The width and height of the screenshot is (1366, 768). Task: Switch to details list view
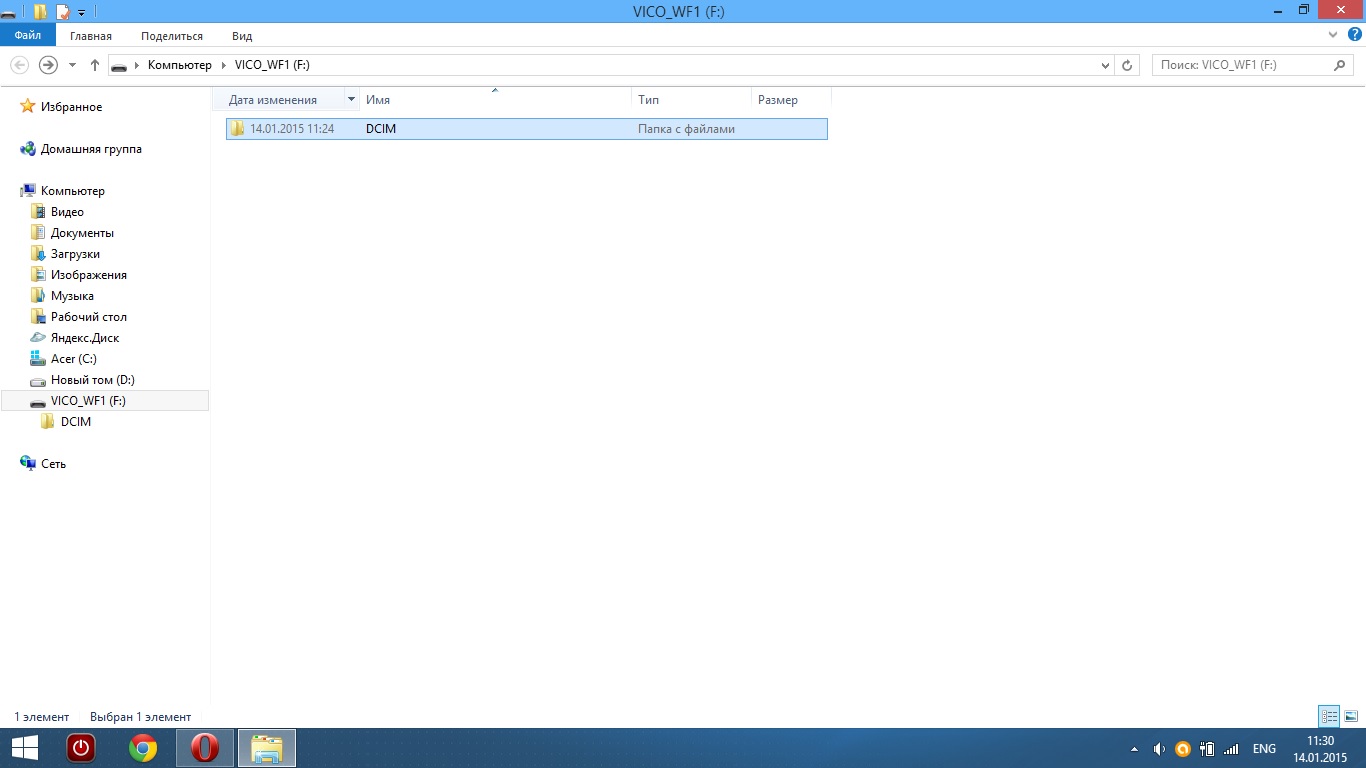coord(1329,716)
